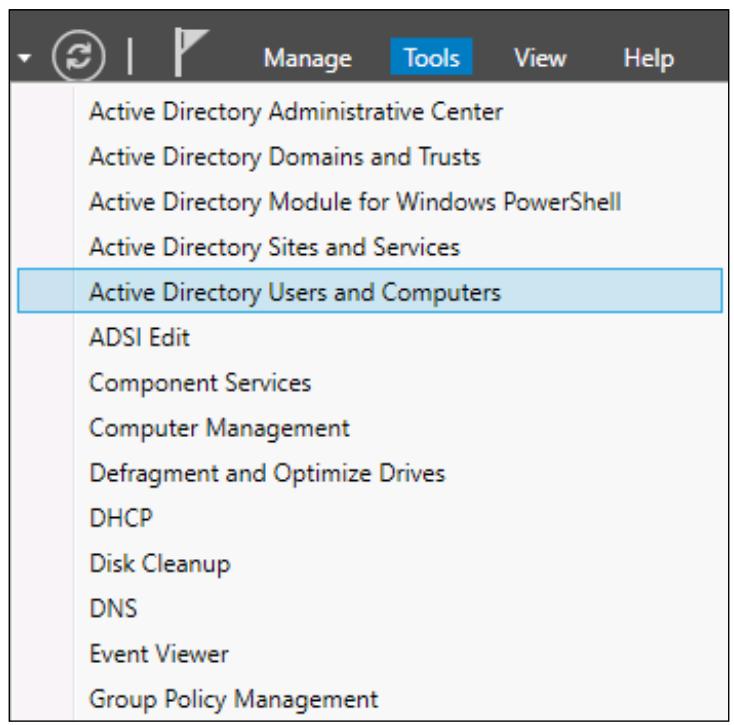
Task: Open the Help menu
Action: pos(649,59)
